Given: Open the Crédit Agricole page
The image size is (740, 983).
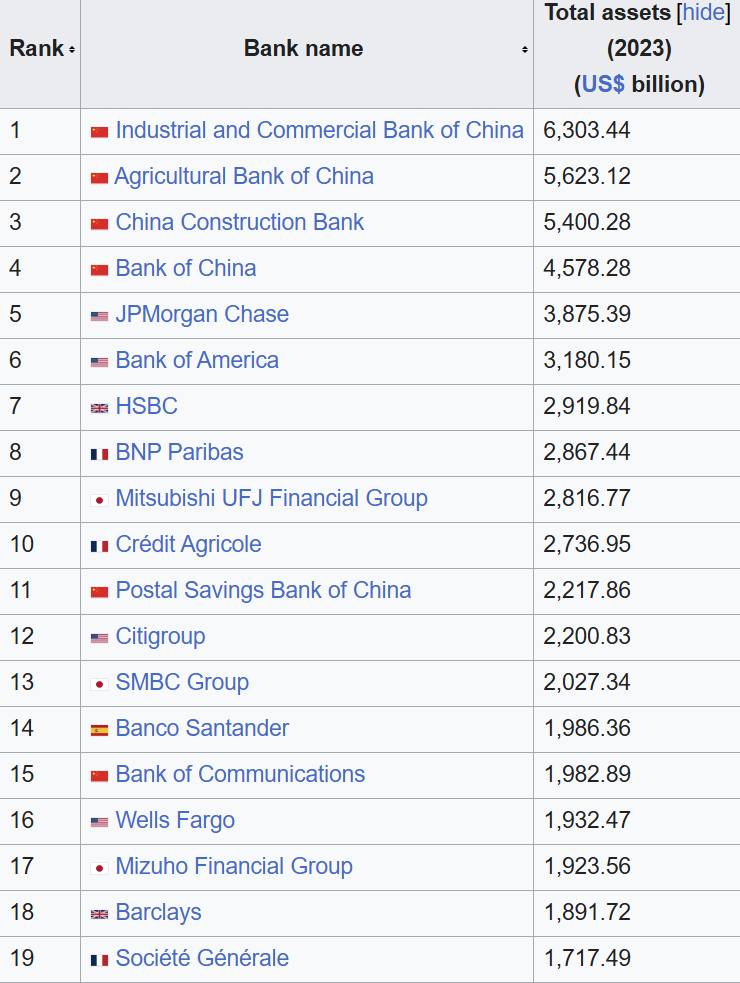Looking at the screenshot, I should [x=188, y=544].
